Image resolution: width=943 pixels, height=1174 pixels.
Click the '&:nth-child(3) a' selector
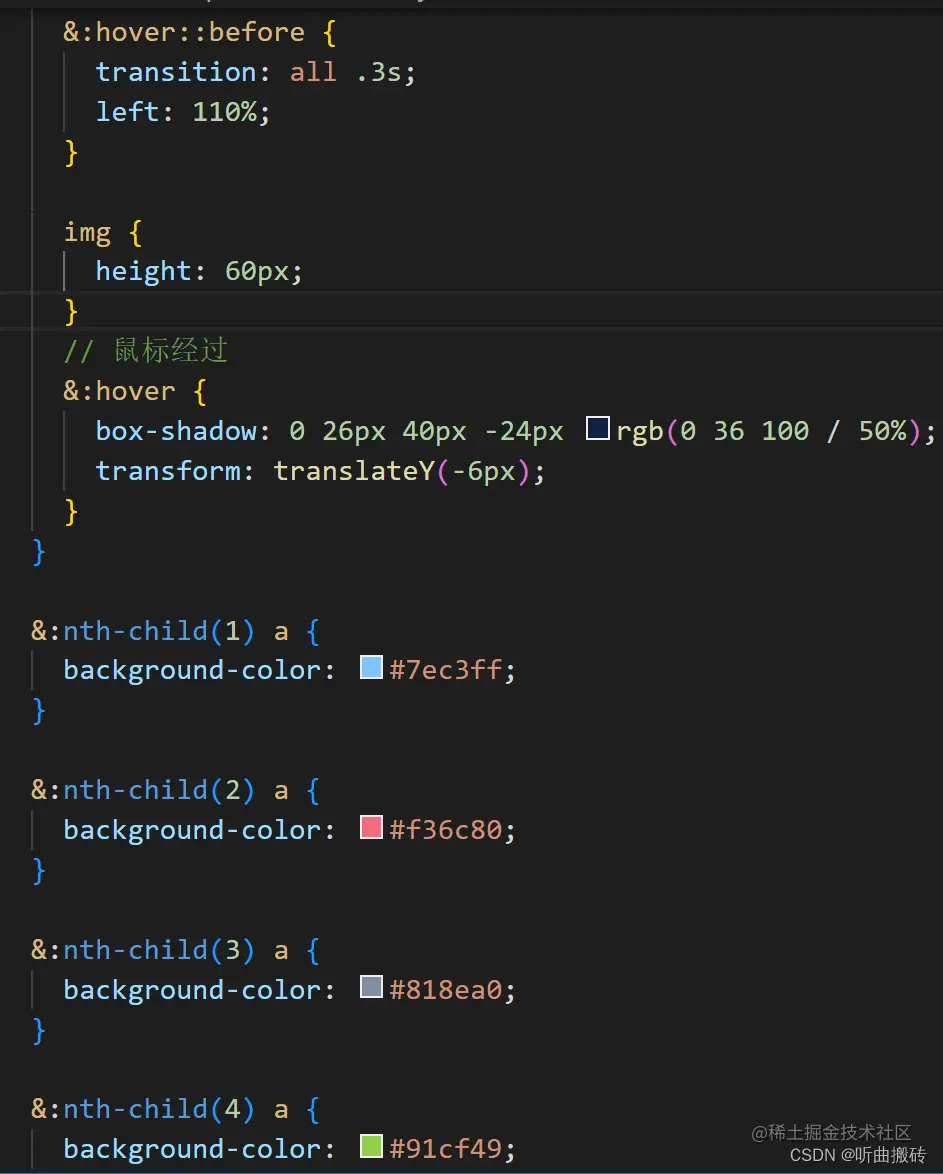click(x=160, y=951)
